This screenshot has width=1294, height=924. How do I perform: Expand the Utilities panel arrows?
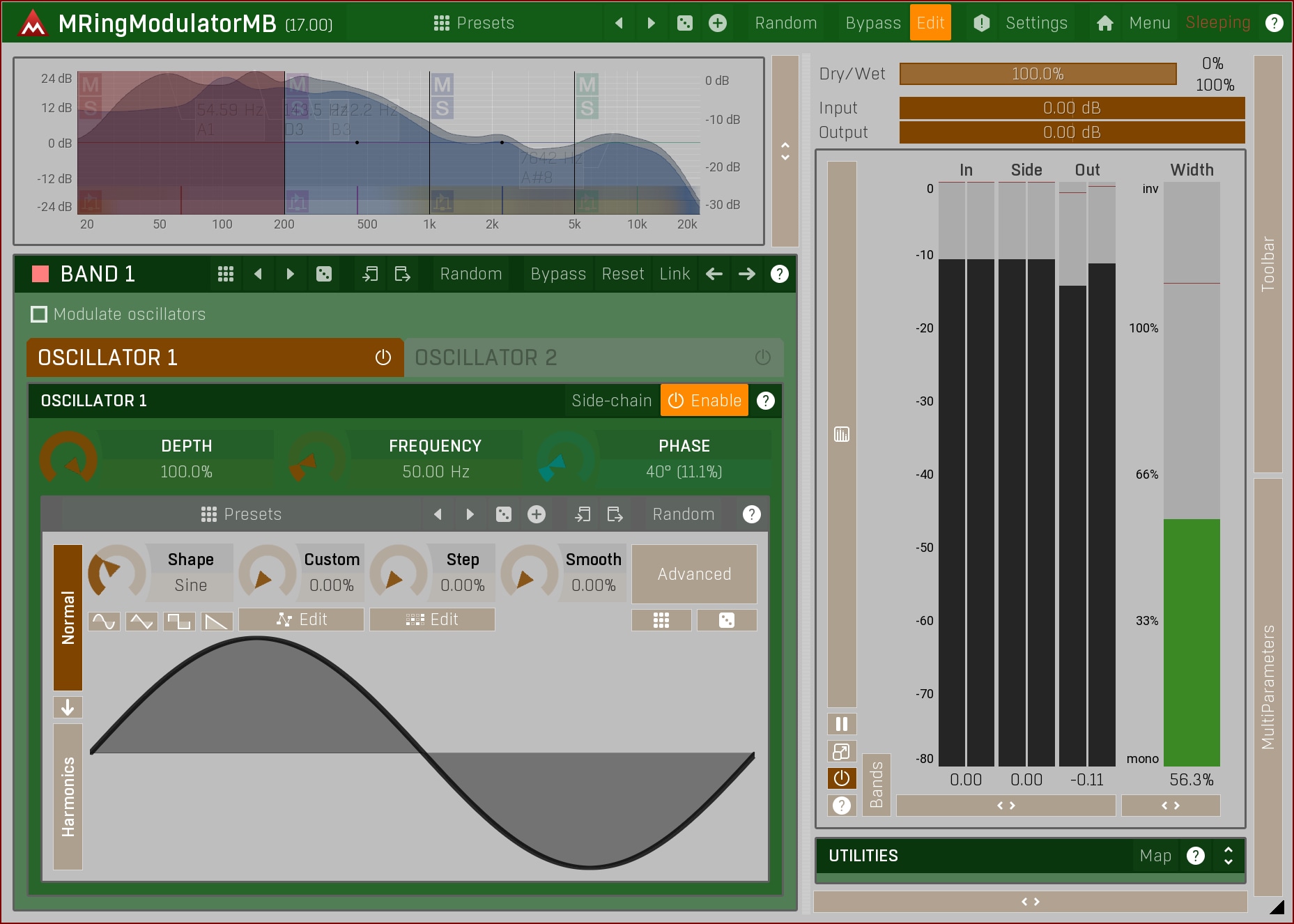[1228, 856]
